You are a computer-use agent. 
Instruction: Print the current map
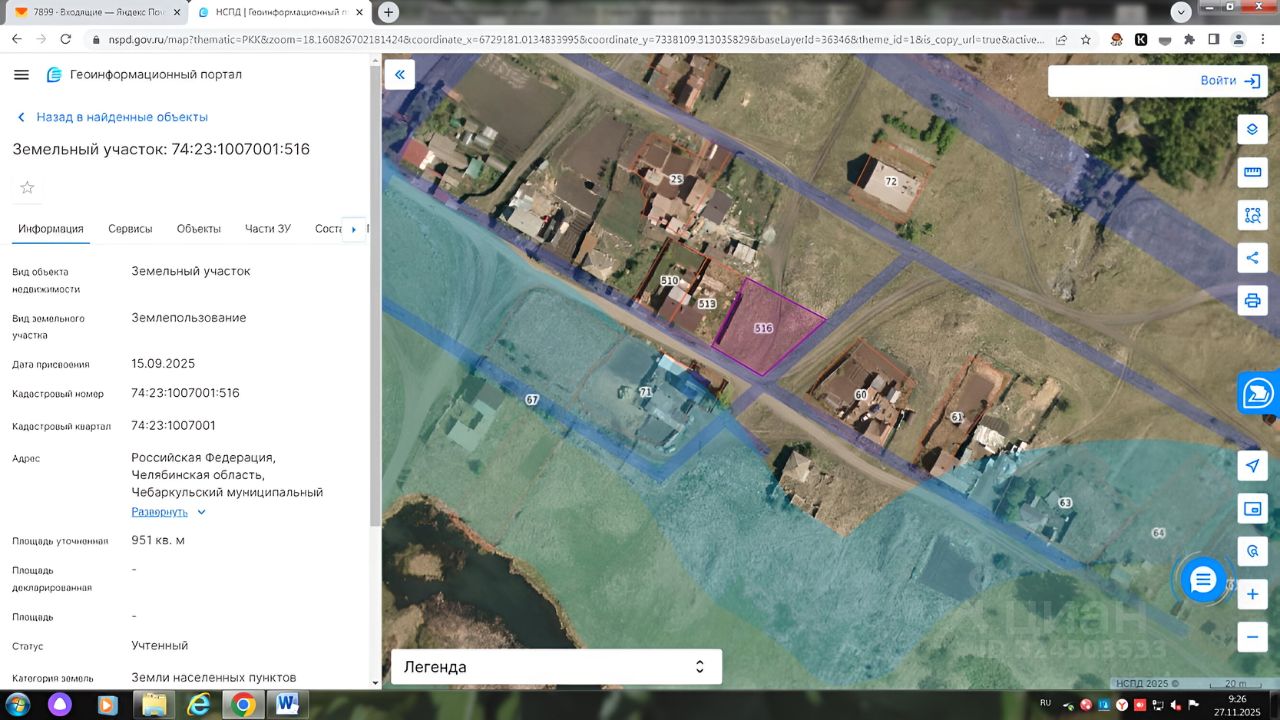click(1252, 300)
